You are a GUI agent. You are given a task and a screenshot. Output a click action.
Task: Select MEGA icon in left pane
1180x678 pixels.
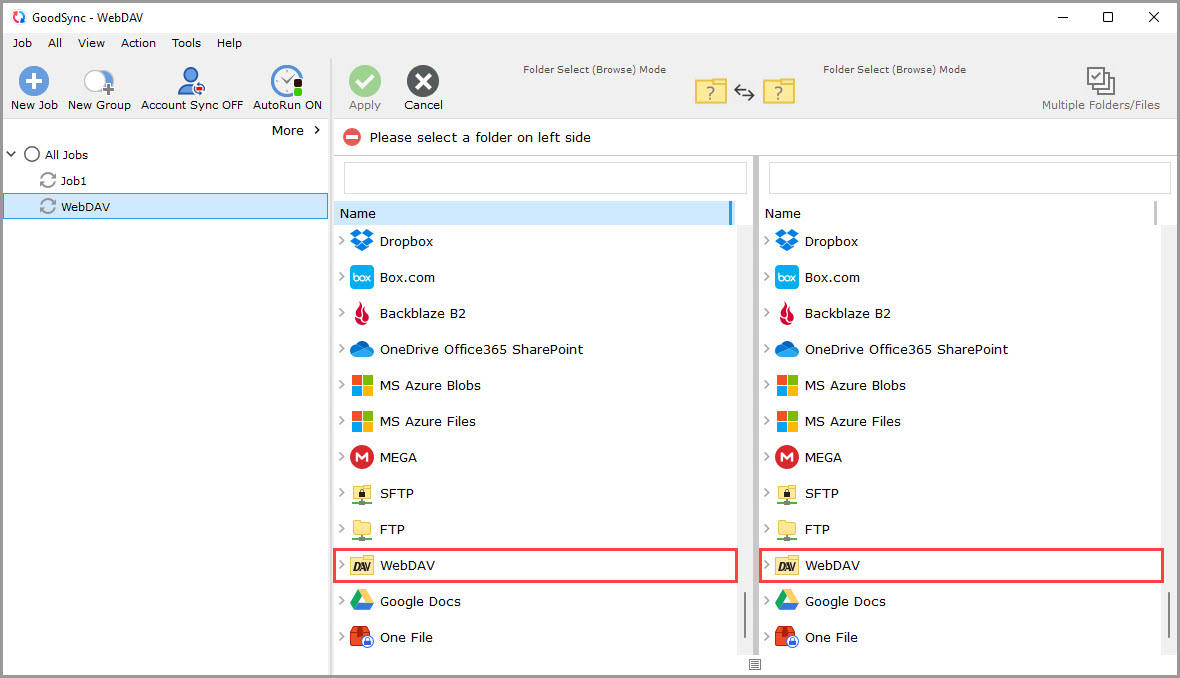(362, 457)
